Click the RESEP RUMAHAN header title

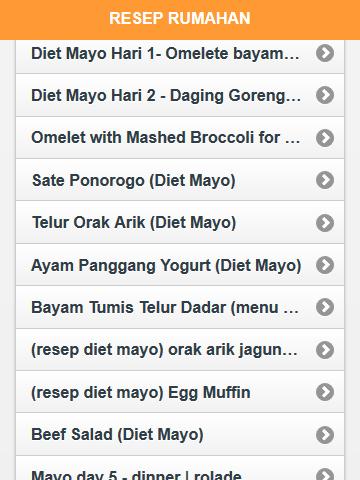180,18
